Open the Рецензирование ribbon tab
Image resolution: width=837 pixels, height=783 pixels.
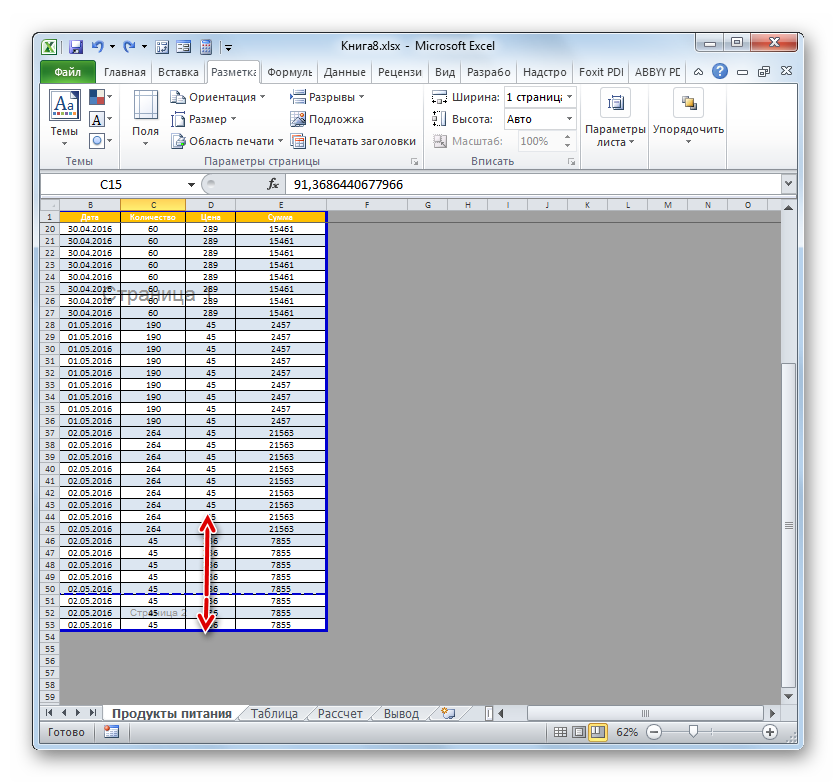pyautogui.click(x=399, y=72)
